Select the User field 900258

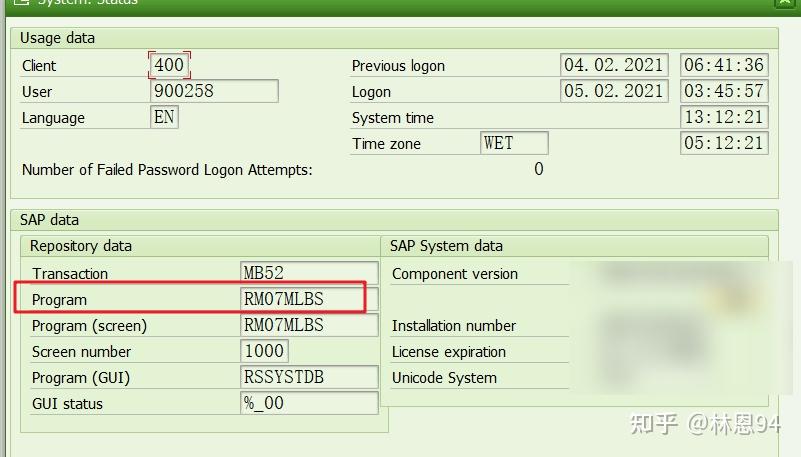point(214,91)
